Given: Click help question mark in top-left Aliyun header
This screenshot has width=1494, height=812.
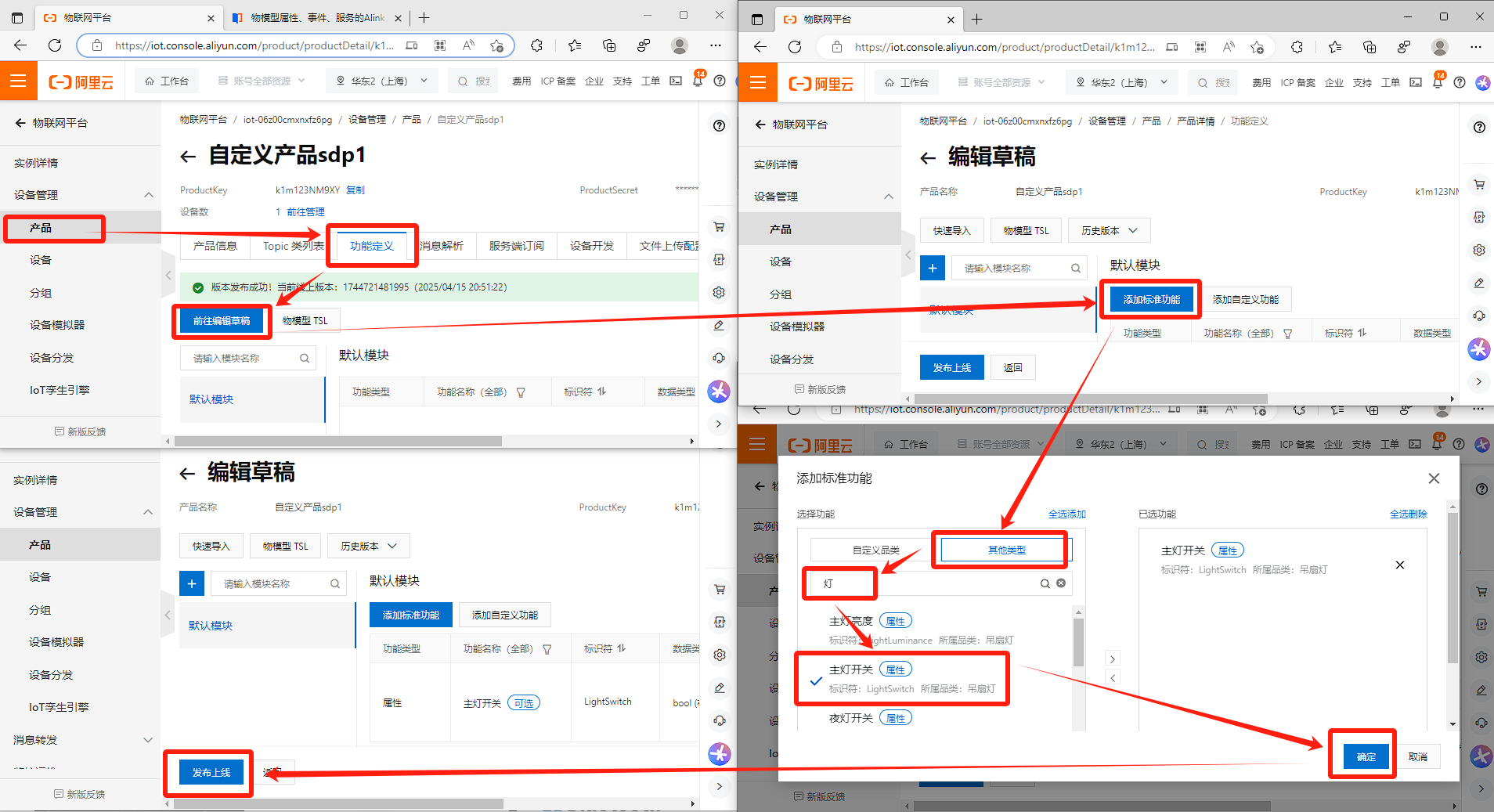Looking at the screenshot, I should click(720, 81).
